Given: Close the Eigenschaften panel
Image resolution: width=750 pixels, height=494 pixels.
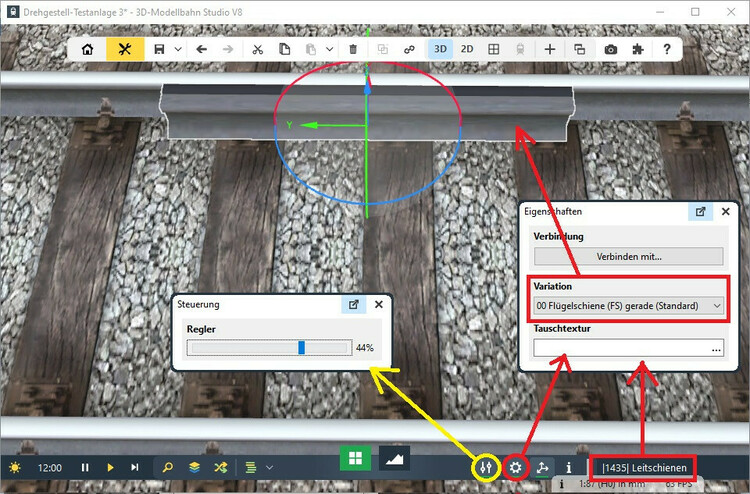Looking at the screenshot, I should [x=726, y=211].
